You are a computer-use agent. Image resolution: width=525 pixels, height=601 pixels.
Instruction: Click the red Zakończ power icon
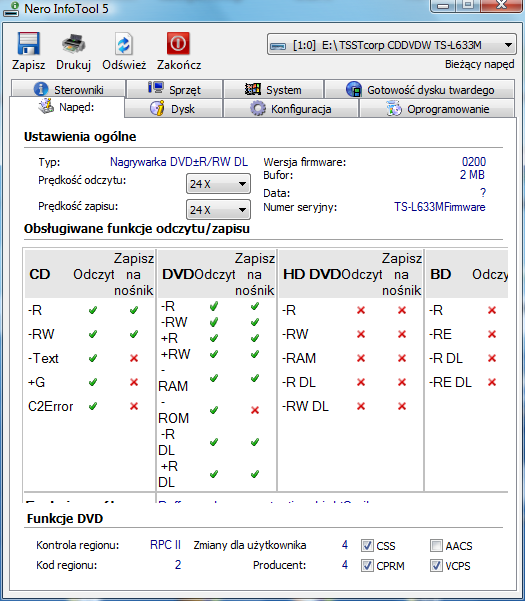(x=178, y=43)
